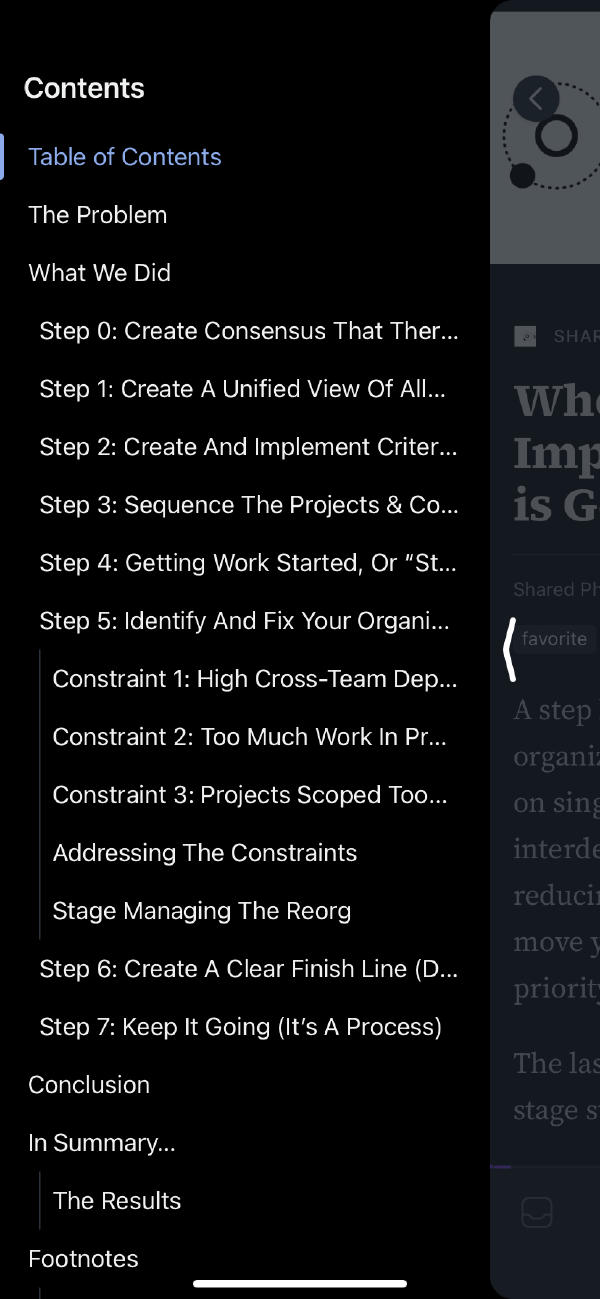Image resolution: width=600 pixels, height=1299 pixels.
Task: Tap the reading progress bar
Action: (547, 1166)
